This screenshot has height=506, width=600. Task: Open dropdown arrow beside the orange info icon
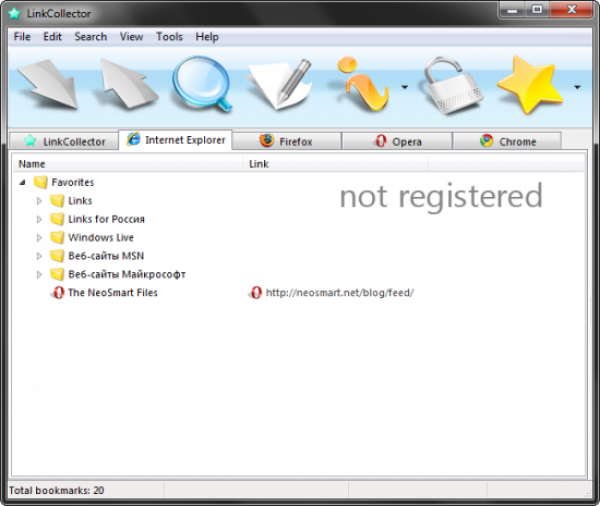pyautogui.click(x=404, y=87)
